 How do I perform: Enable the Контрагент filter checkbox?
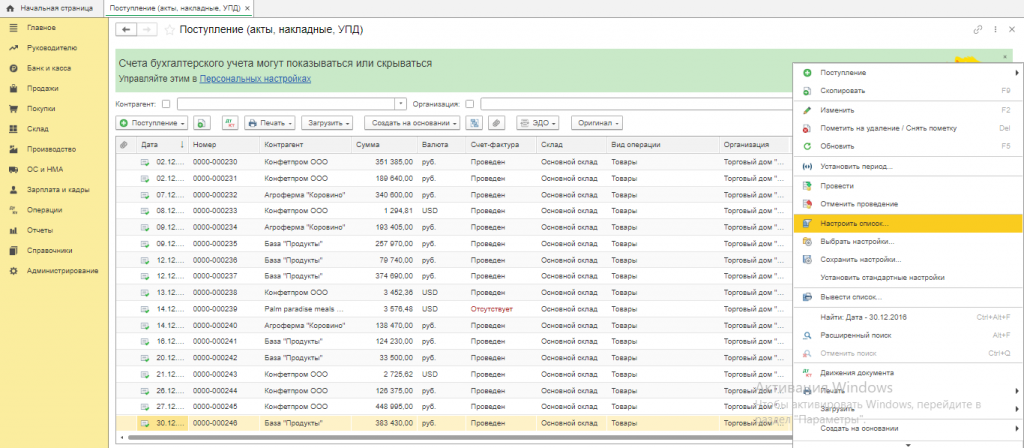(164, 103)
